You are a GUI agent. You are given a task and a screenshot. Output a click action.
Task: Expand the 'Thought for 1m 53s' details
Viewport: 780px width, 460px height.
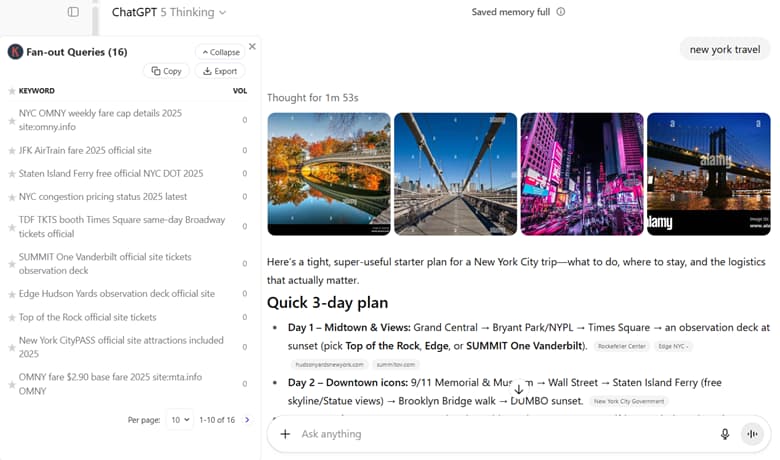[x=312, y=97]
